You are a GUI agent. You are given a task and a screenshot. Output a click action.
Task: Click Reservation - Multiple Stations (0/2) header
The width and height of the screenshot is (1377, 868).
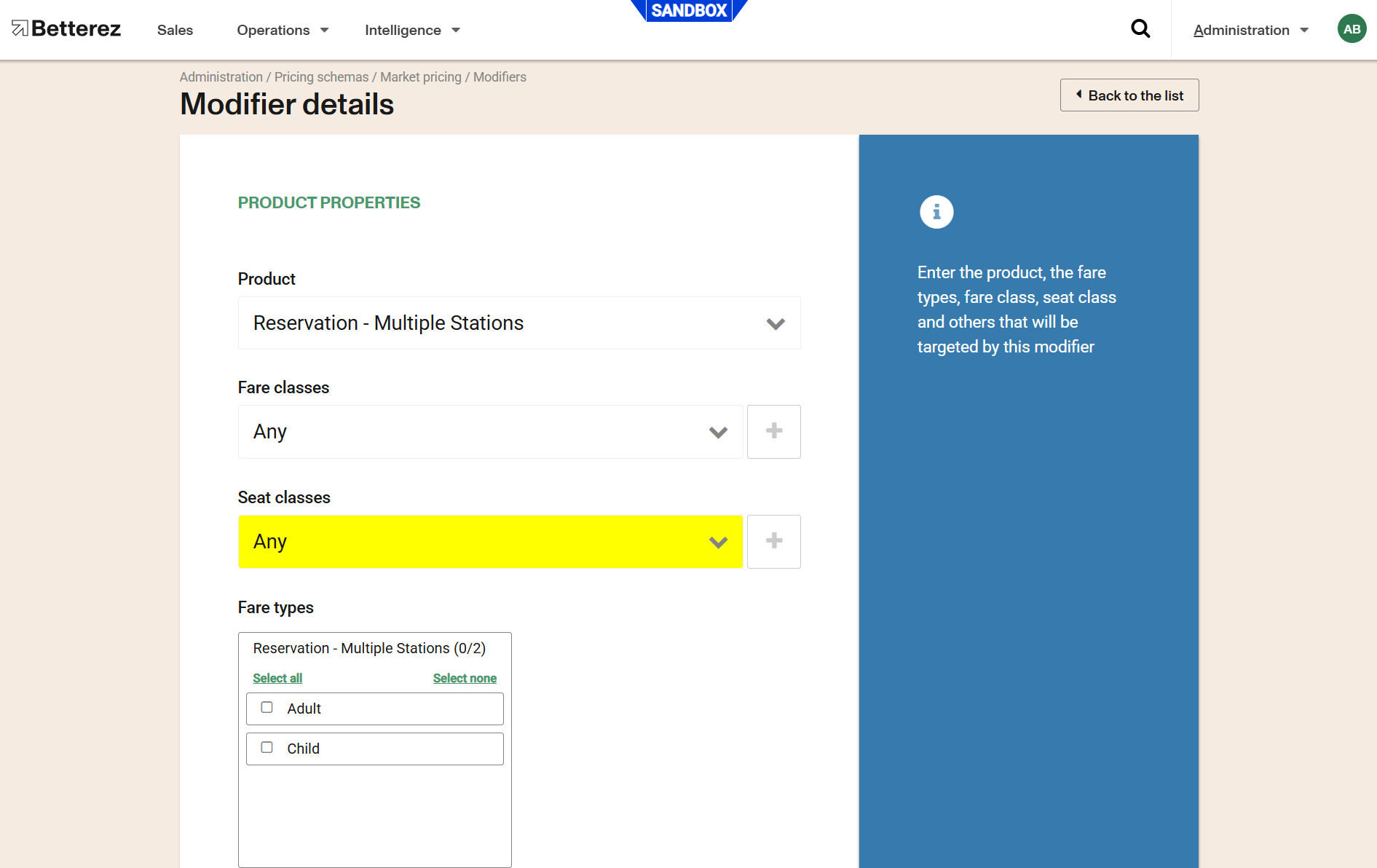pyautogui.click(x=369, y=648)
